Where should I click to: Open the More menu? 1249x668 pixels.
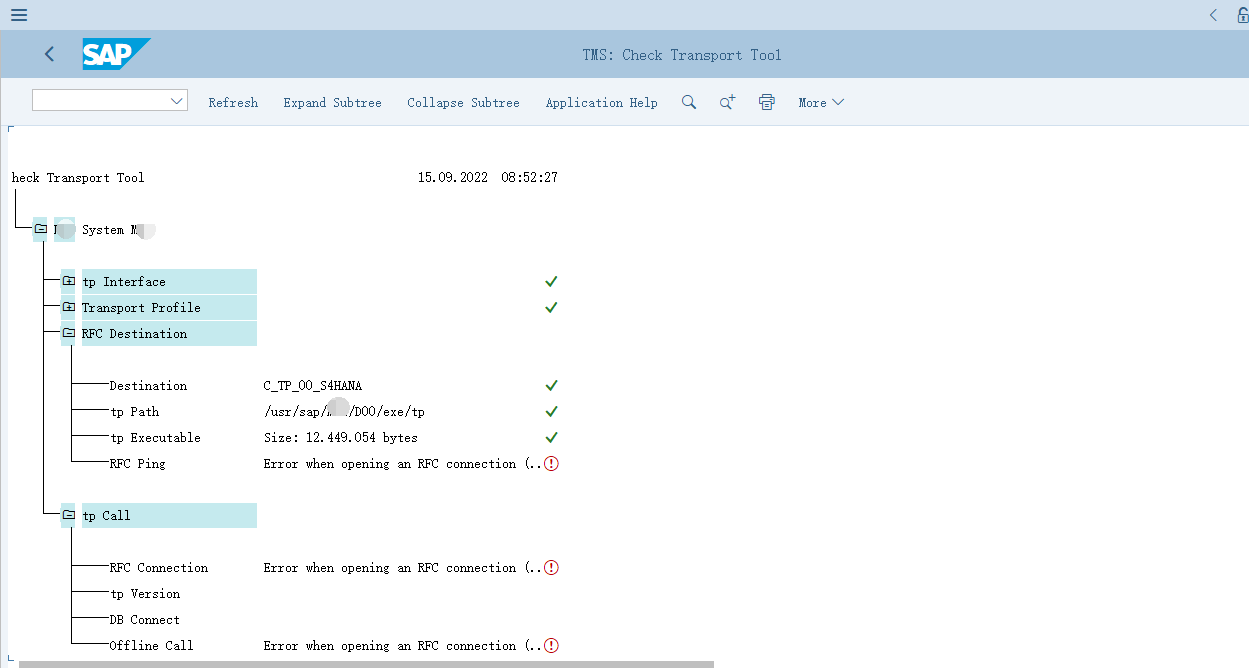pos(820,103)
